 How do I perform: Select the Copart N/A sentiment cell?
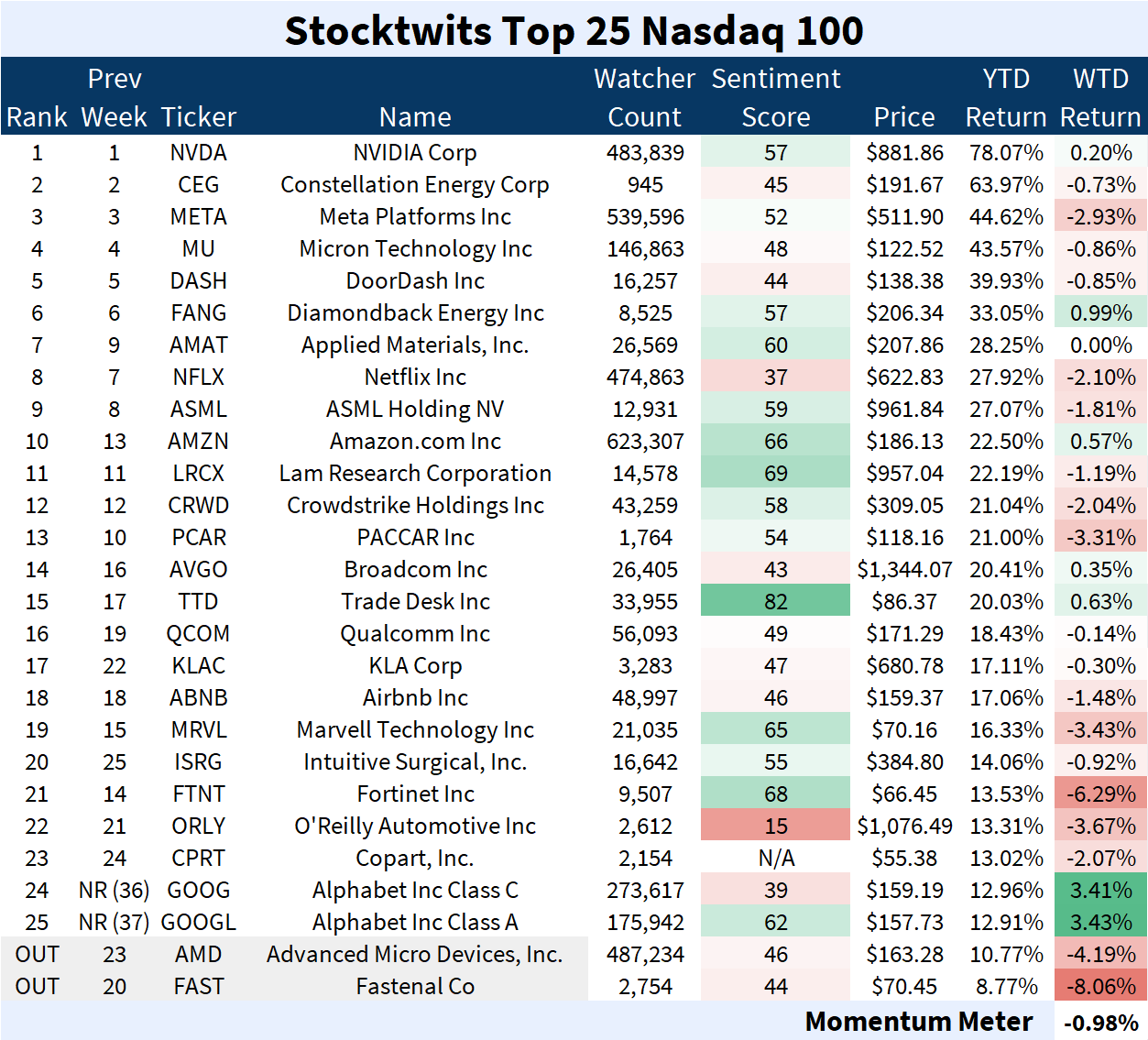coord(775,859)
